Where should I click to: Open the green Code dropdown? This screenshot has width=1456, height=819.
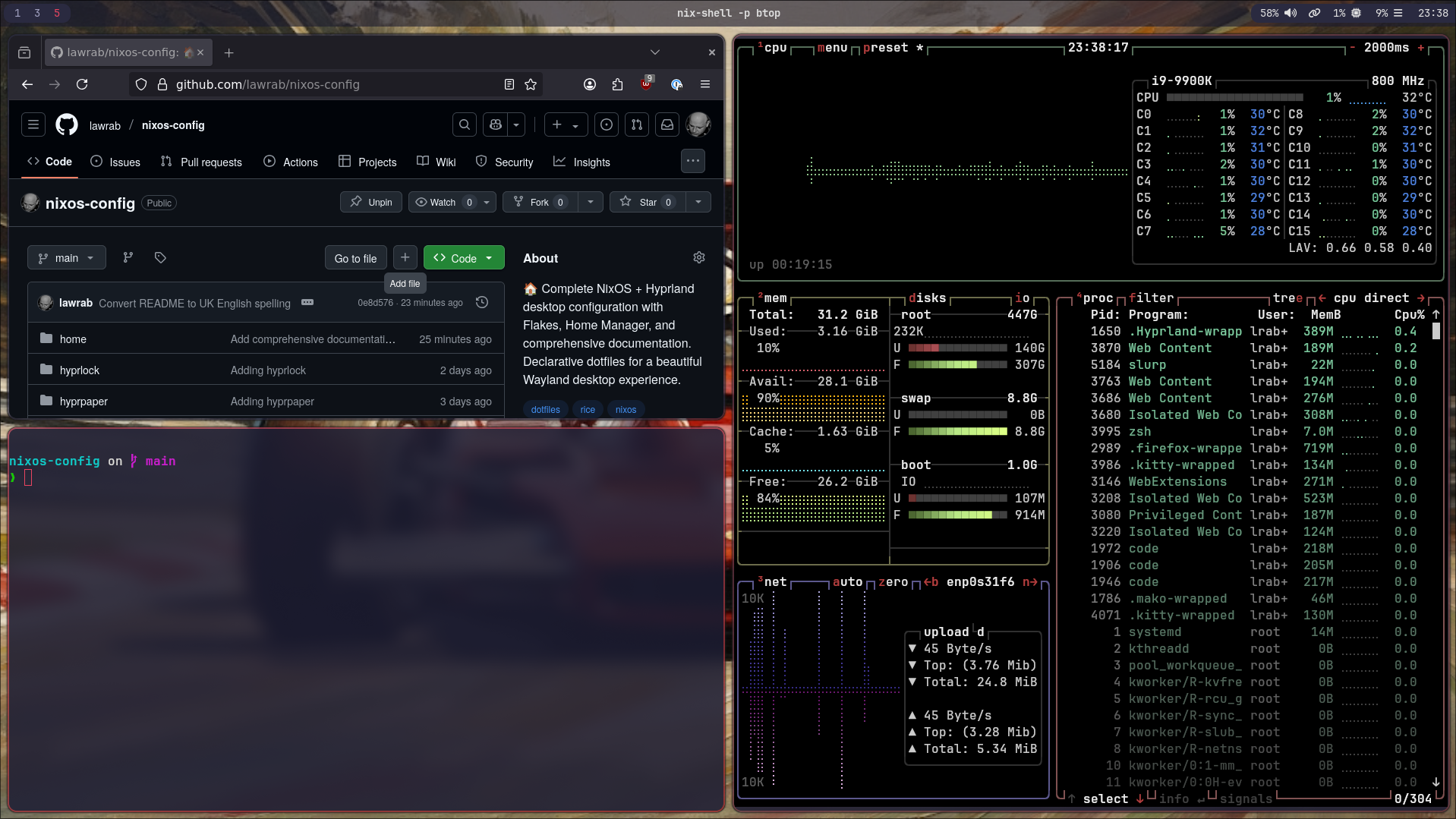pyautogui.click(x=463, y=258)
